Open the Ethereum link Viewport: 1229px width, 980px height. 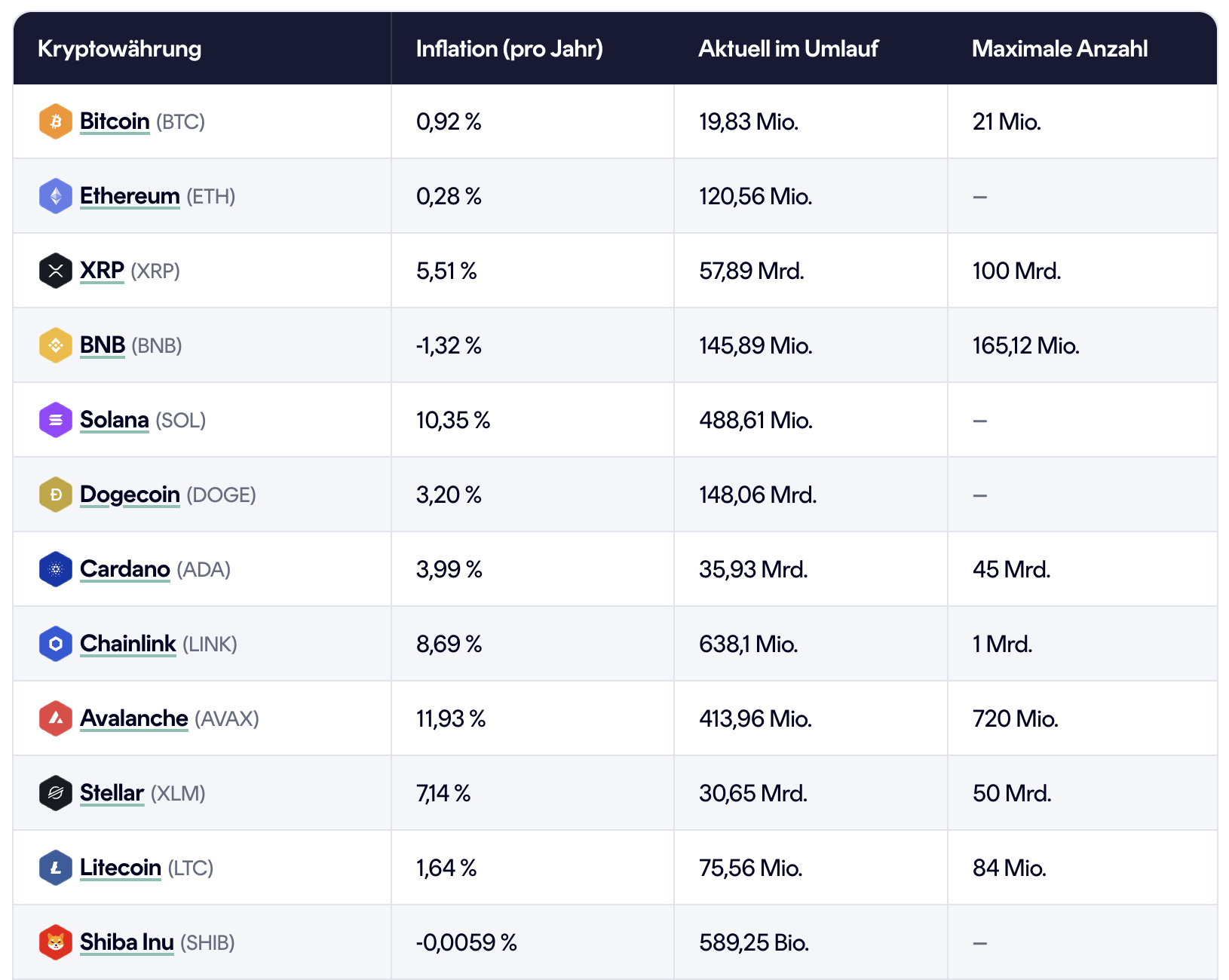point(130,196)
